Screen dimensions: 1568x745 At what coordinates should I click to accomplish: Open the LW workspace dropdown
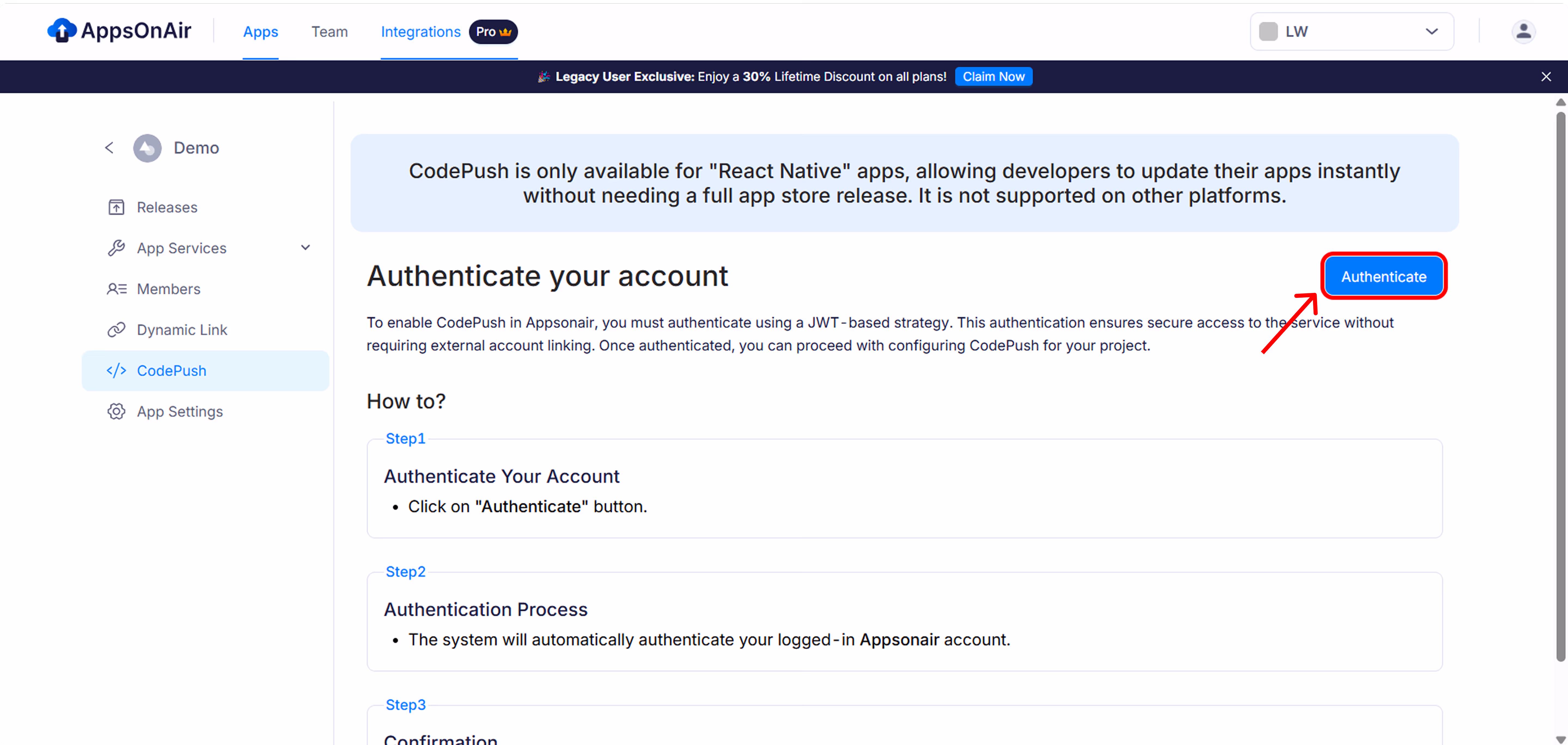[1352, 32]
